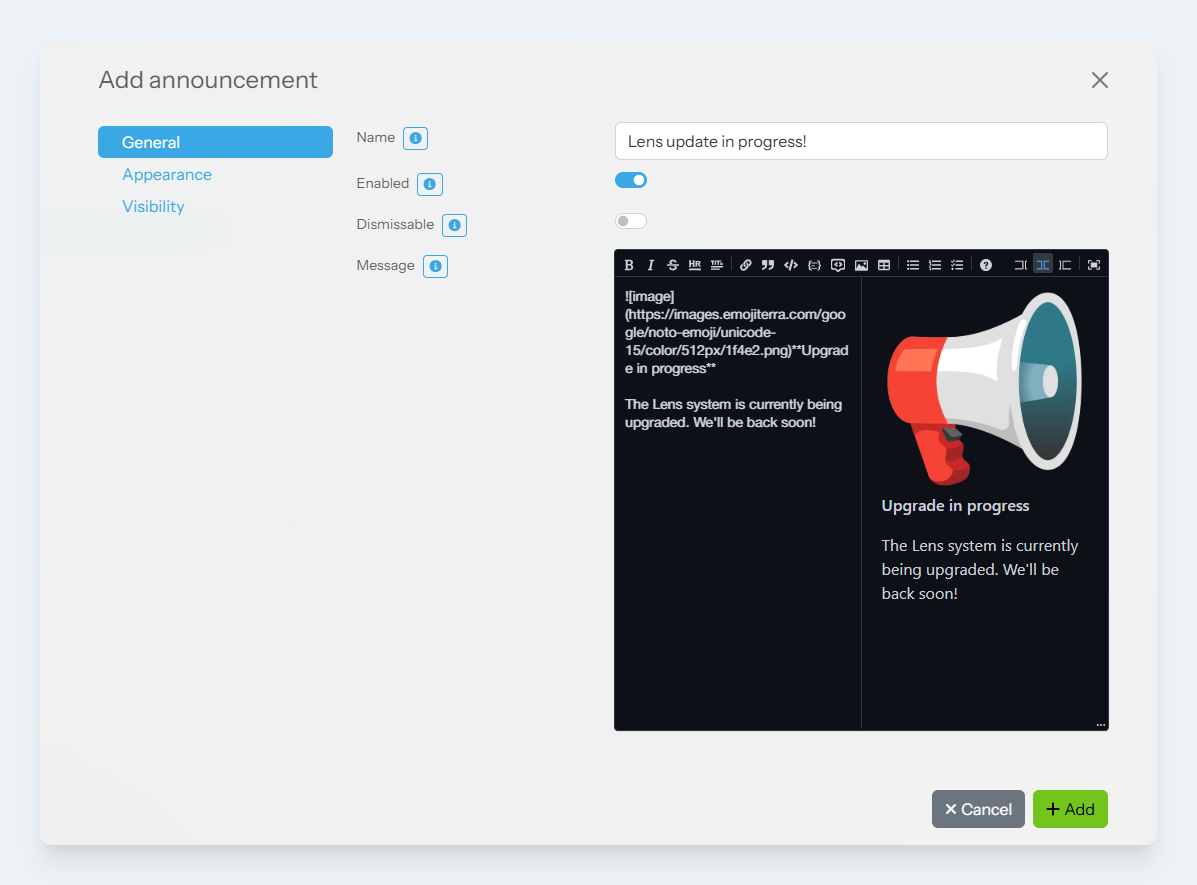
Task: Insert an image in the message
Action: (861, 265)
